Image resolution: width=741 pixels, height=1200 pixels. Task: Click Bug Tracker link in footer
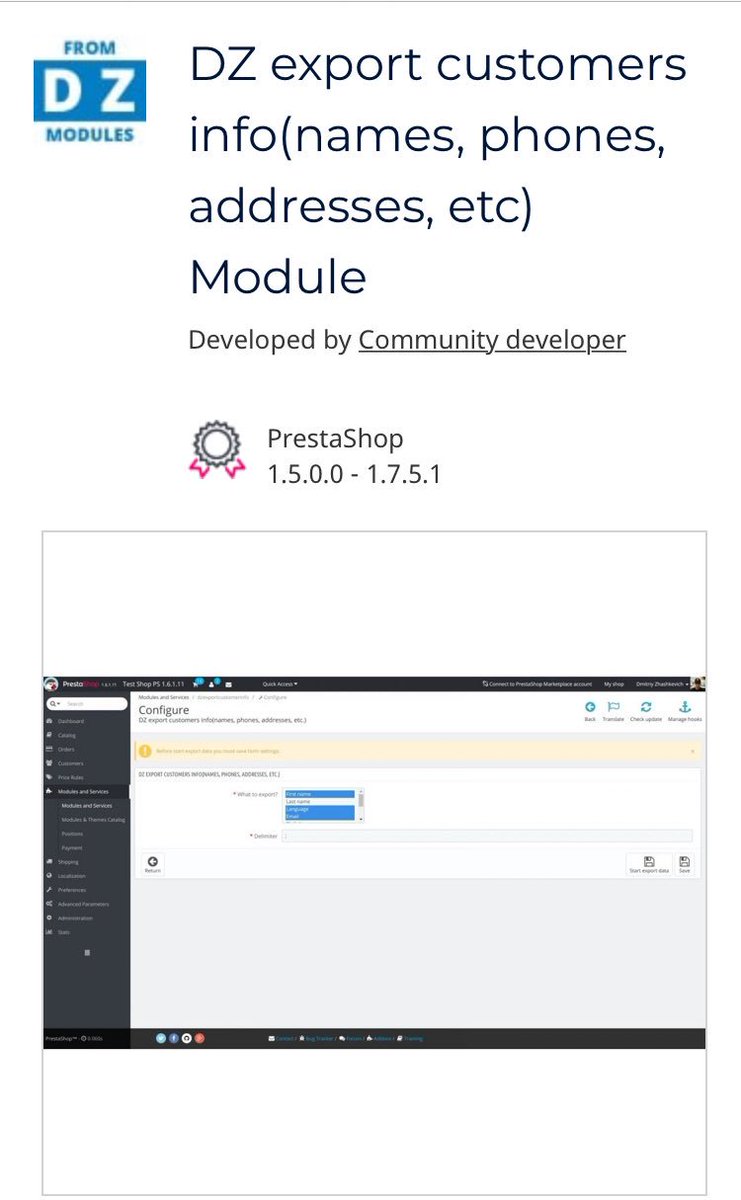pos(317,1039)
